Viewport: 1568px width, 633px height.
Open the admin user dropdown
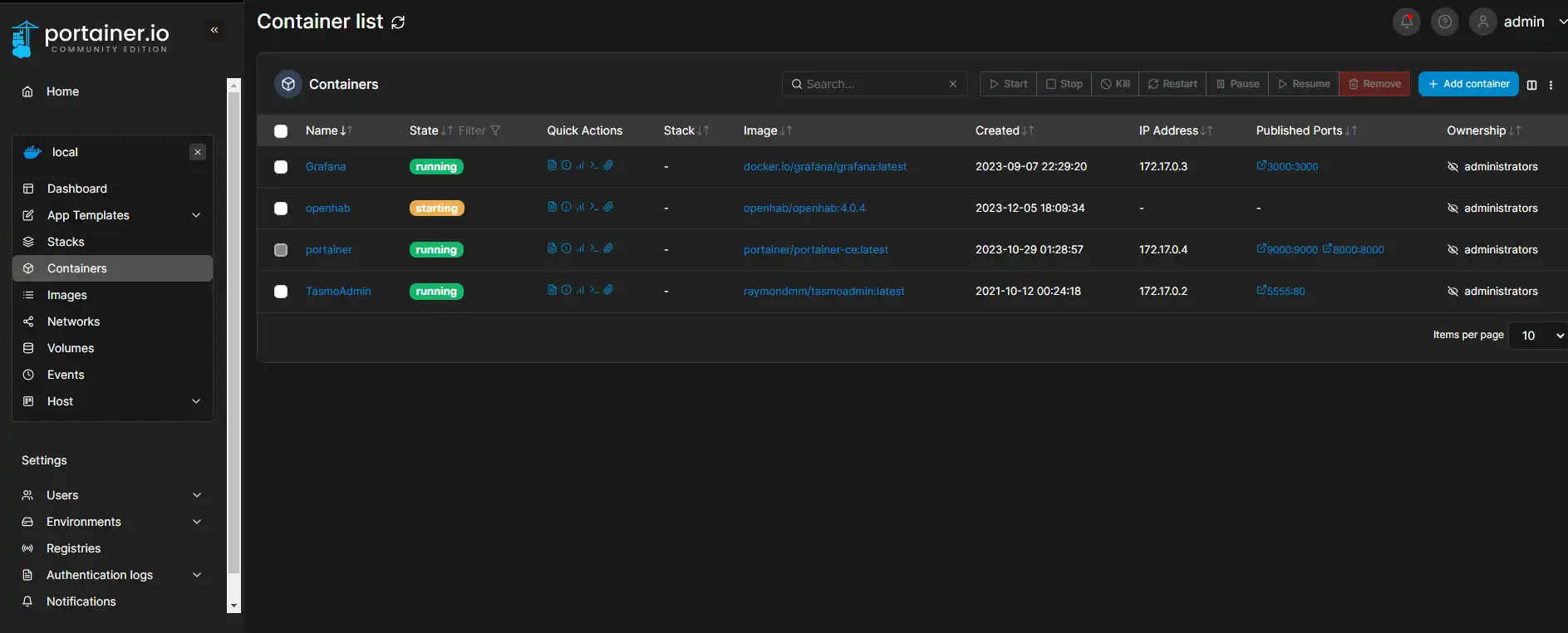pyautogui.click(x=1517, y=22)
